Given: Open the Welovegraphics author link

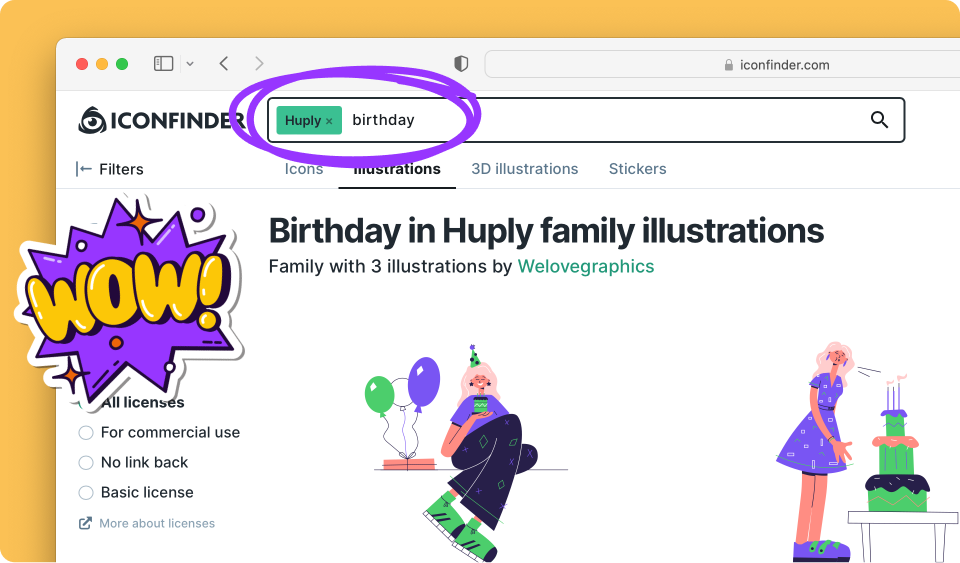Looking at the screenshot, I should (x=585, y=267).
